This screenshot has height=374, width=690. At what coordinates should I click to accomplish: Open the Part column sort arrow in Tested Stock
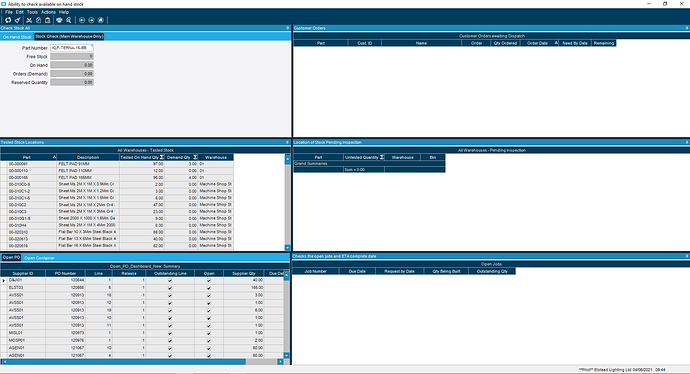pos(54,157)
